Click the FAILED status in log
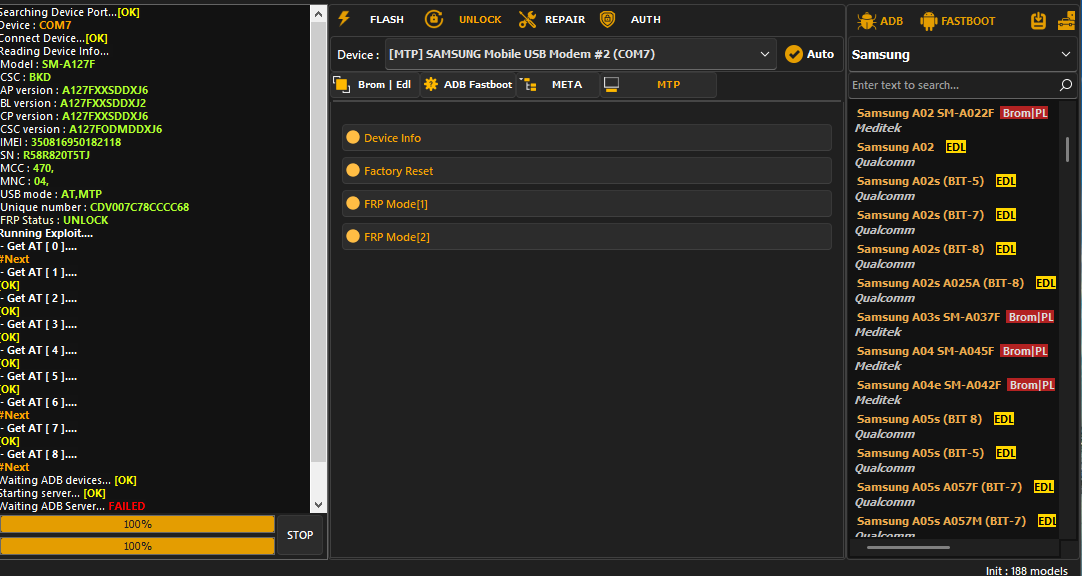The width and height of the screenshot is (1082, 576). (127, 506)
